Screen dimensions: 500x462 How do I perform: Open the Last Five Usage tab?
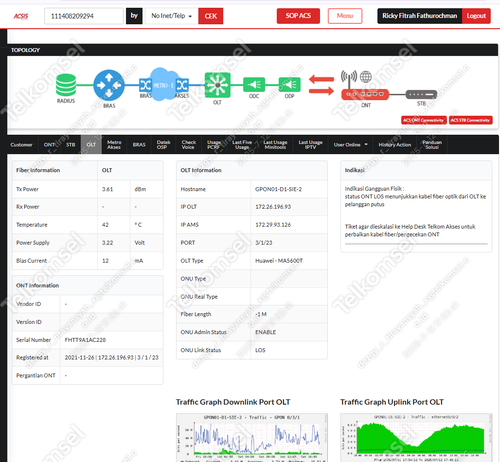(242, 145)
